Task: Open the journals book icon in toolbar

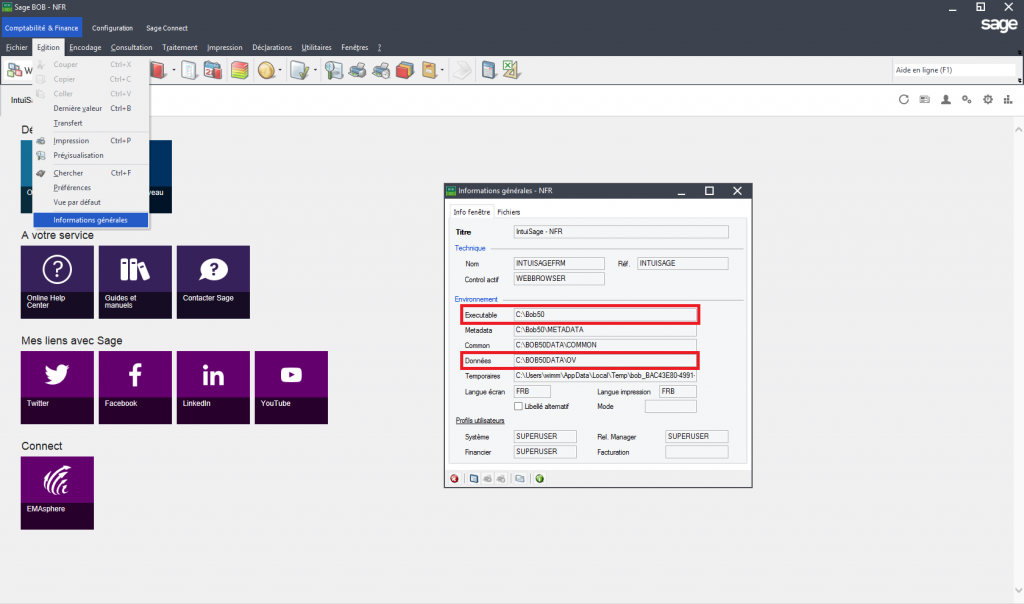Action: click(158, 71)
